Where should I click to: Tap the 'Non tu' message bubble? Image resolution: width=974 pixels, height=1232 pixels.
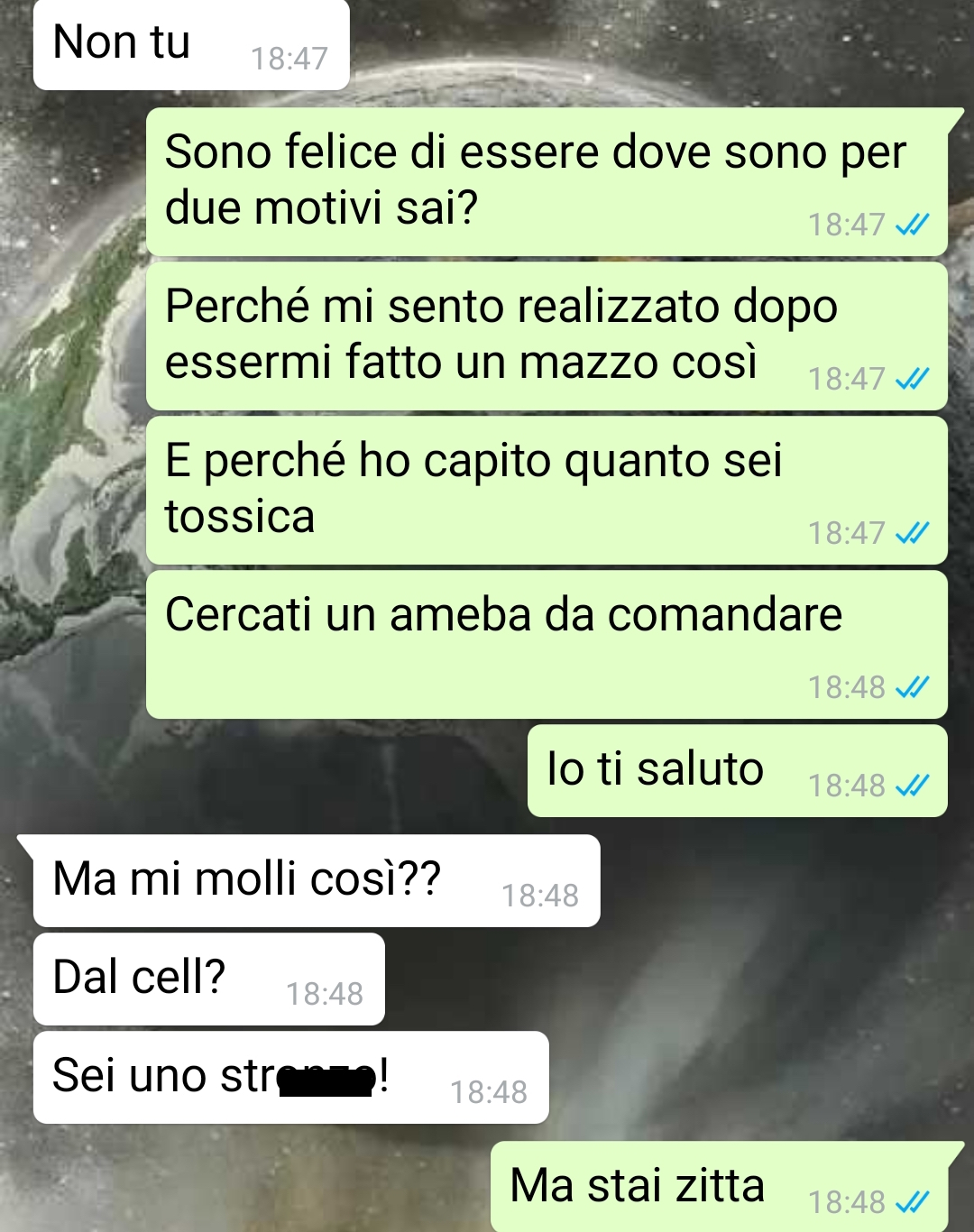point(191,45)
